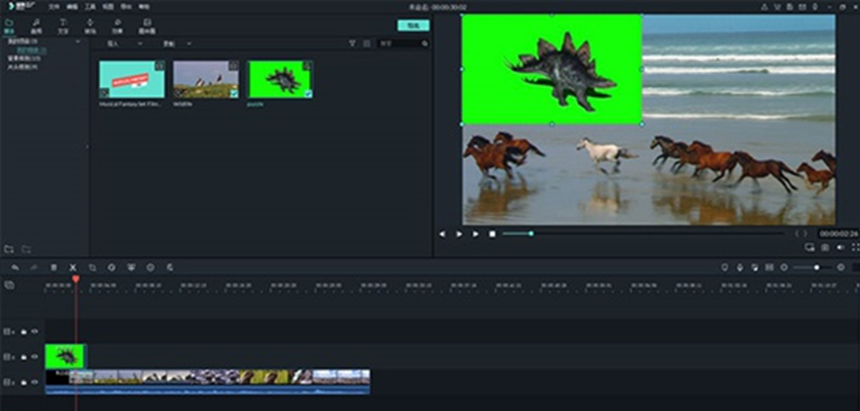
Task: Open the File menu in the menu bar
Action: 54,6
